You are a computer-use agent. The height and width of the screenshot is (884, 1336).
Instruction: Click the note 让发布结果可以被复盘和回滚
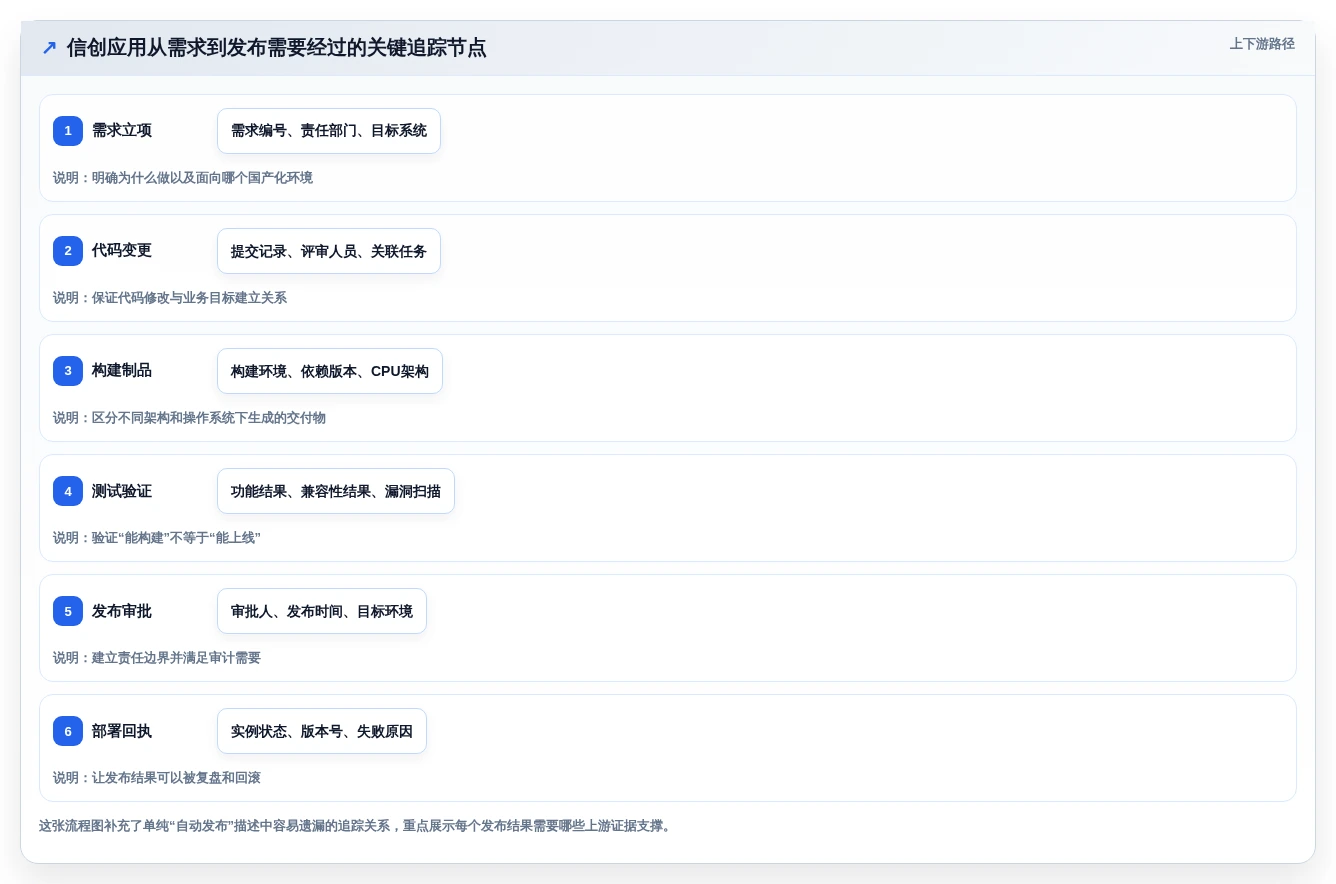pyautogui.click(x=157, y=778)
